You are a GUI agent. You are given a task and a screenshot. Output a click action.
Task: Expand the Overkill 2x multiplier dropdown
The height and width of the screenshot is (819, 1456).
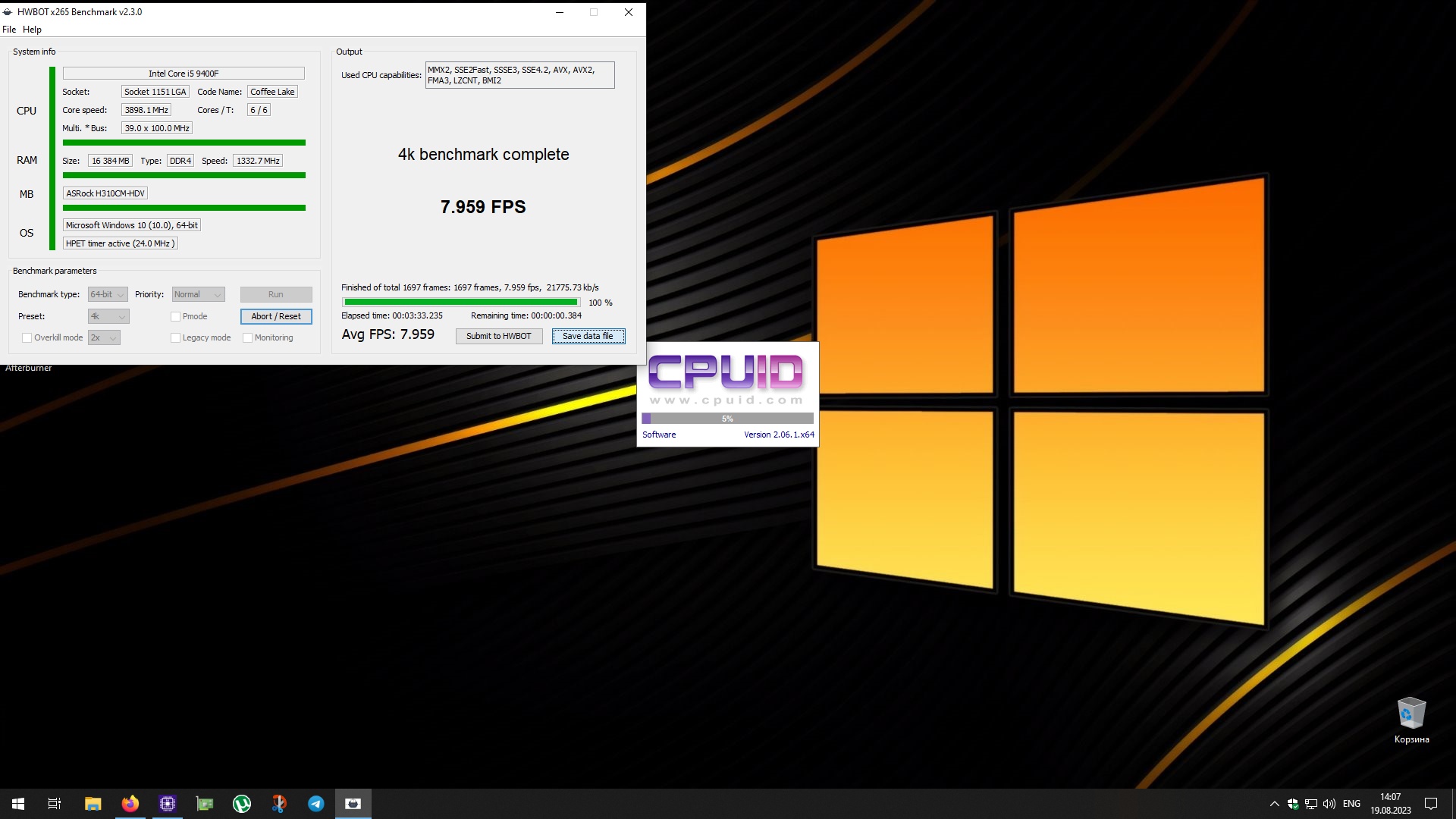[x=104, y=337]
